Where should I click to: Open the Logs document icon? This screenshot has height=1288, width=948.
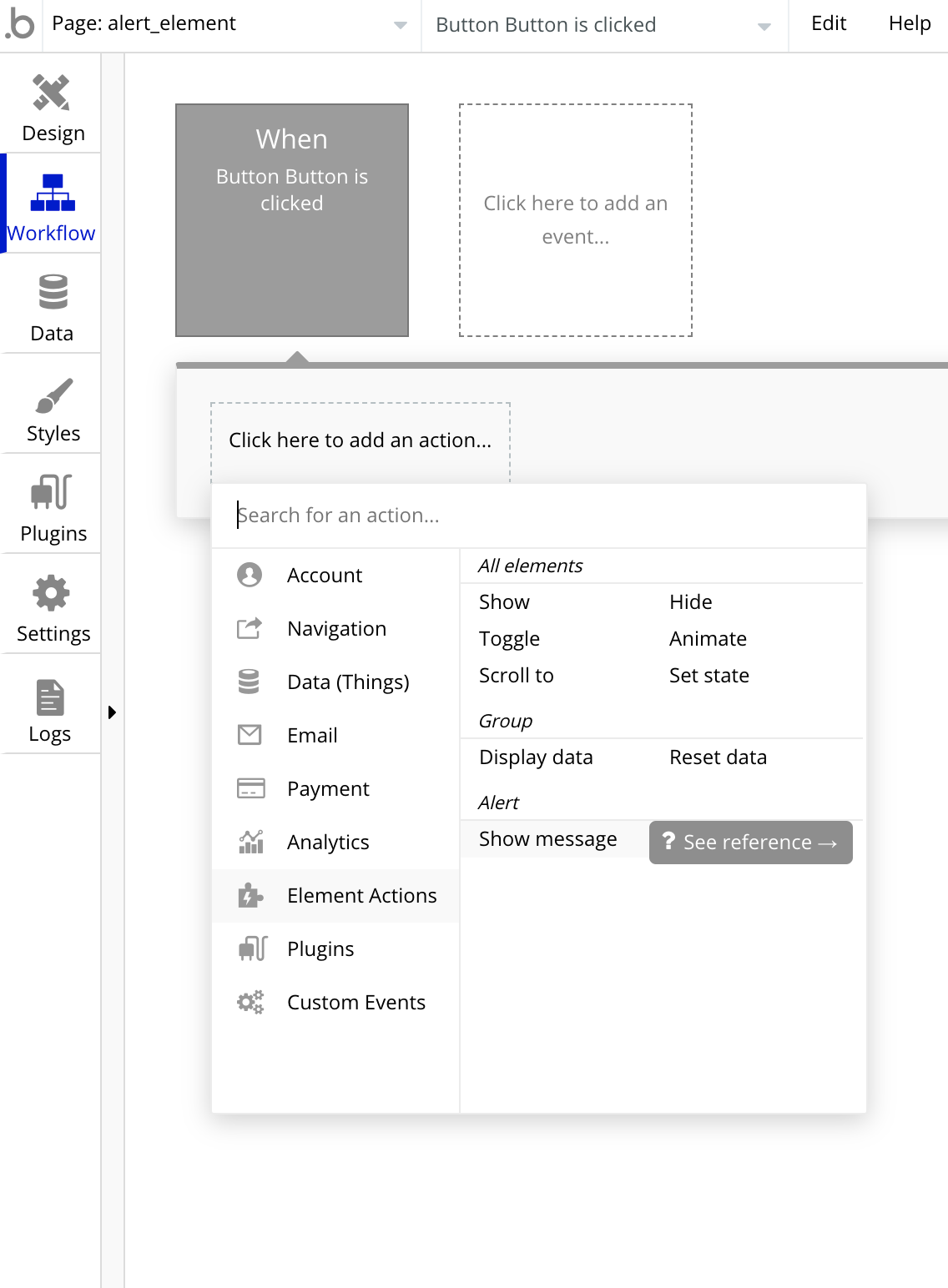click(50, 697)
